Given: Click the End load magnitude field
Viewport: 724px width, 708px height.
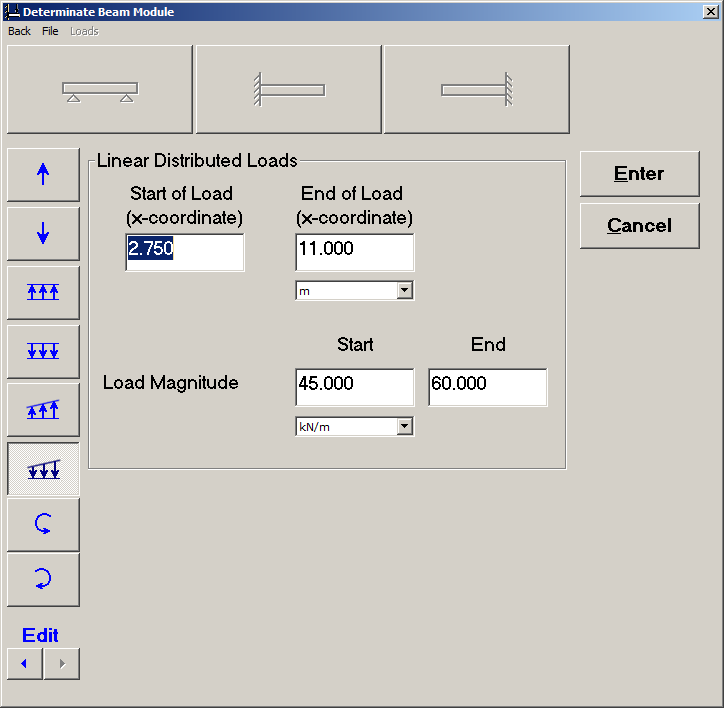Looking at the screenshot, I should click(487, 386).
